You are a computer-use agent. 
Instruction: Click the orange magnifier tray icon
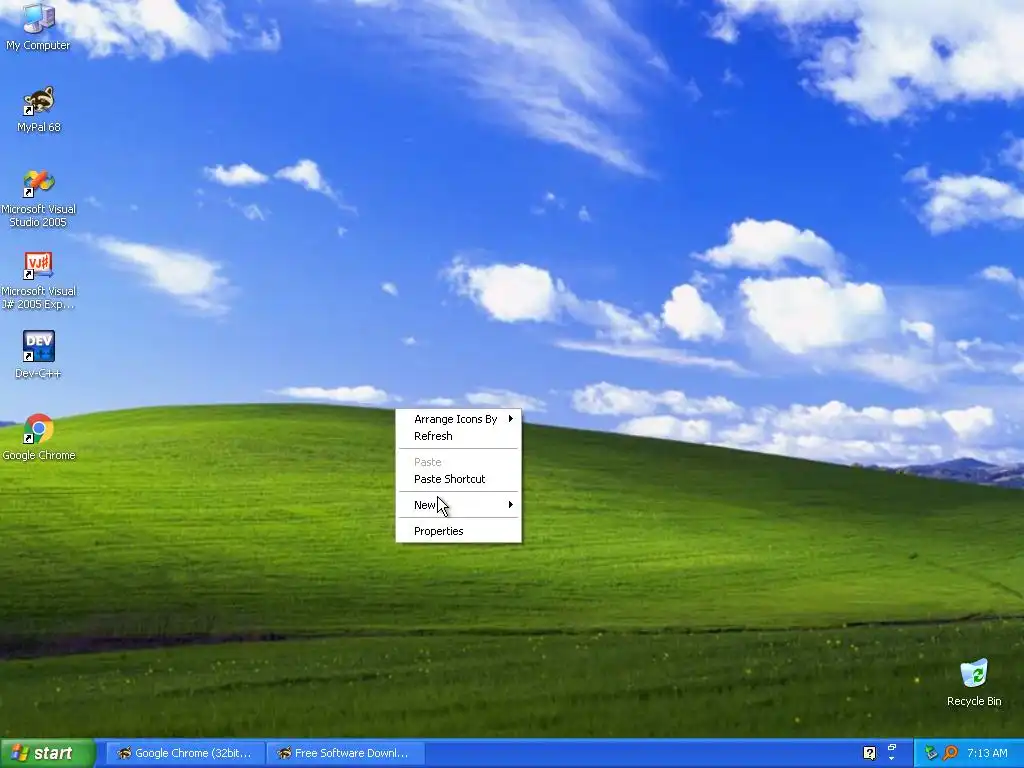tap(950, 753)
